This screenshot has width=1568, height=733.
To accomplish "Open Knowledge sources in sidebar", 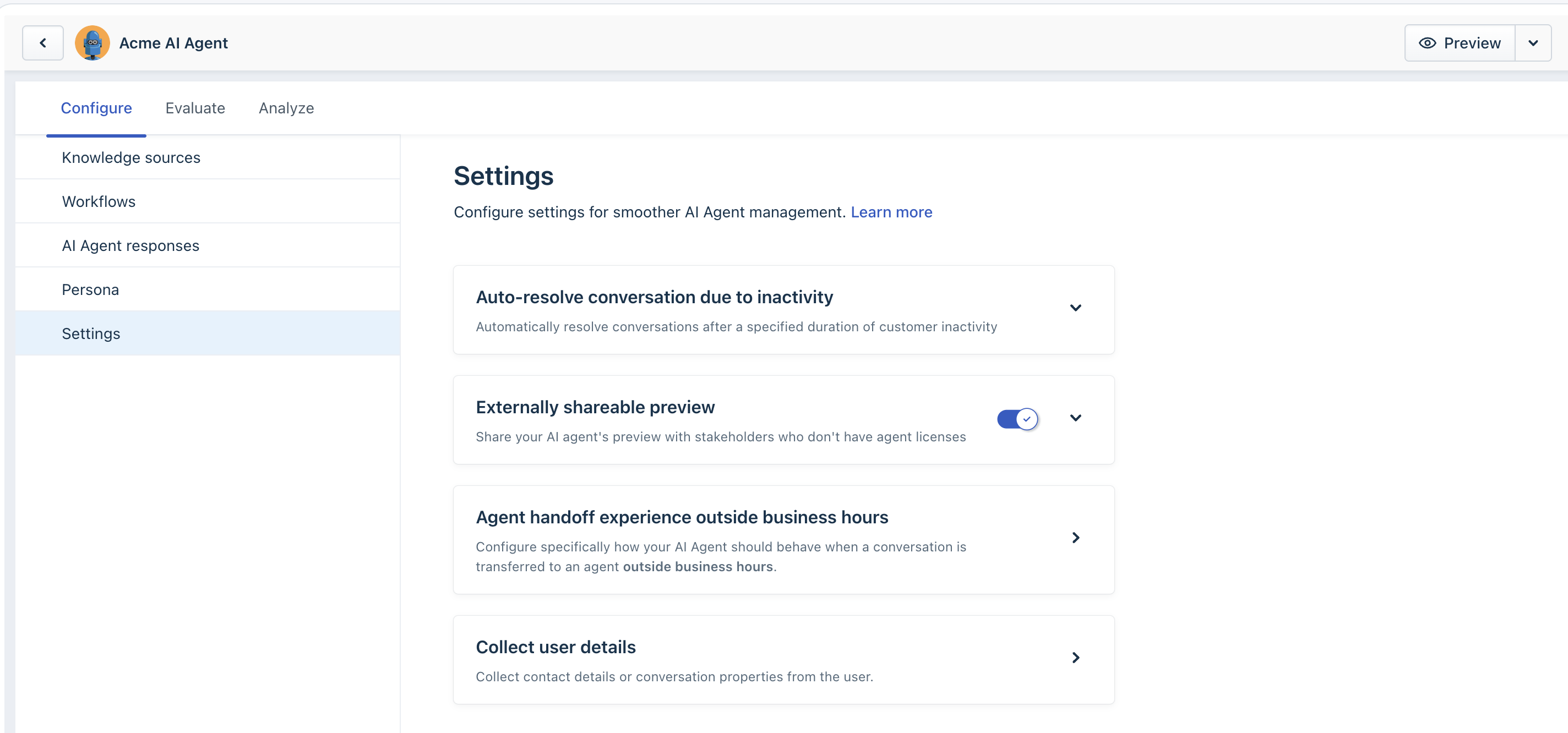I will pos(131,157).
